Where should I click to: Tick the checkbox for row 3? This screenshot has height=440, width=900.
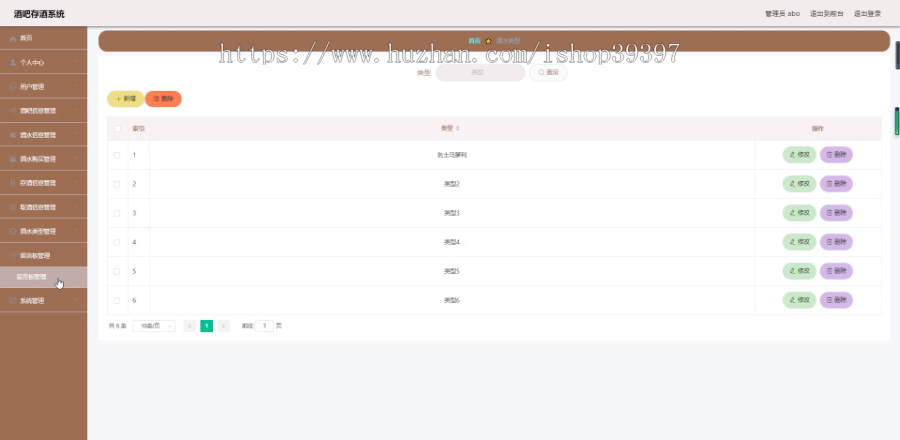117,213
